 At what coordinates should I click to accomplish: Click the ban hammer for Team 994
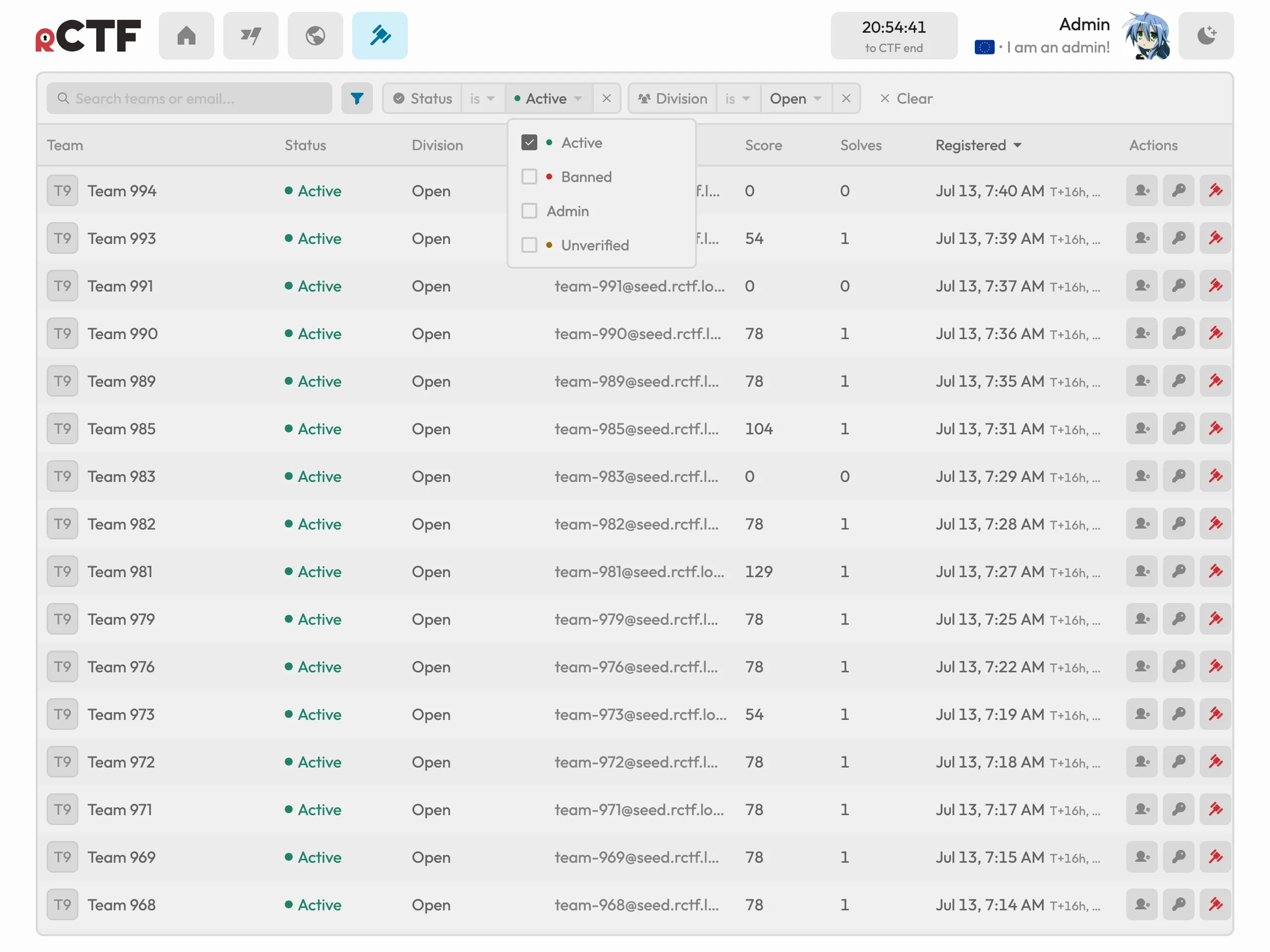click(x=1215, y=190)
